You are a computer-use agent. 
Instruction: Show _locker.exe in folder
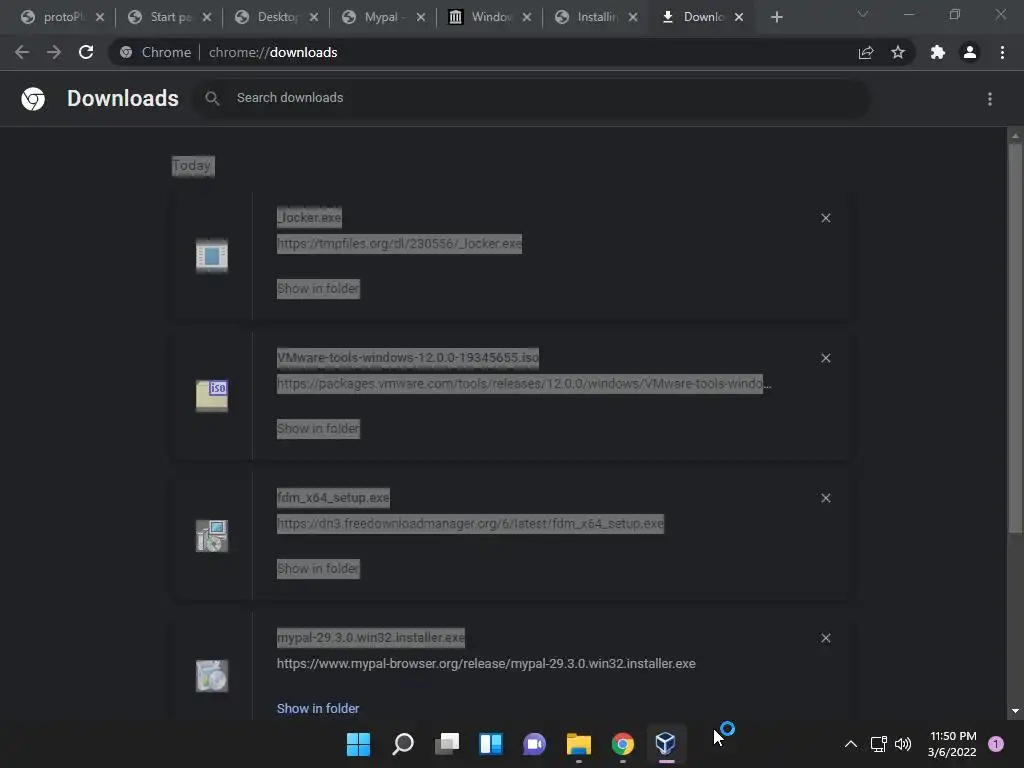tap(318, 289)
